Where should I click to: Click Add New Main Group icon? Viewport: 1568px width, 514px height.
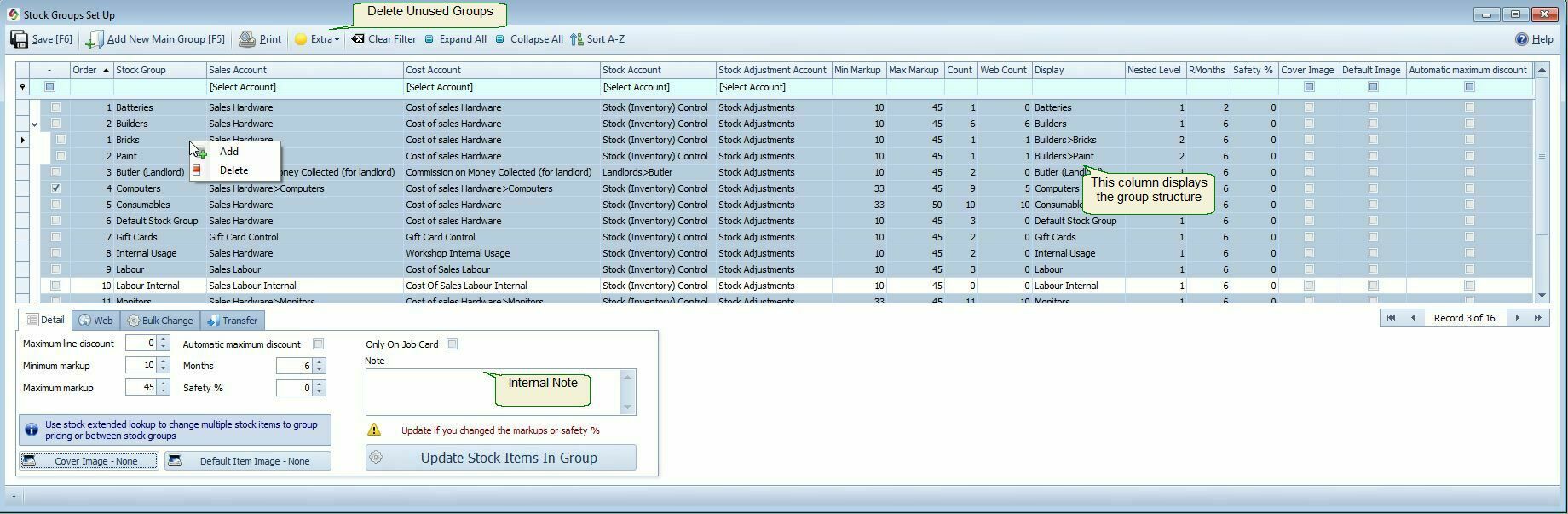(95, 39)
